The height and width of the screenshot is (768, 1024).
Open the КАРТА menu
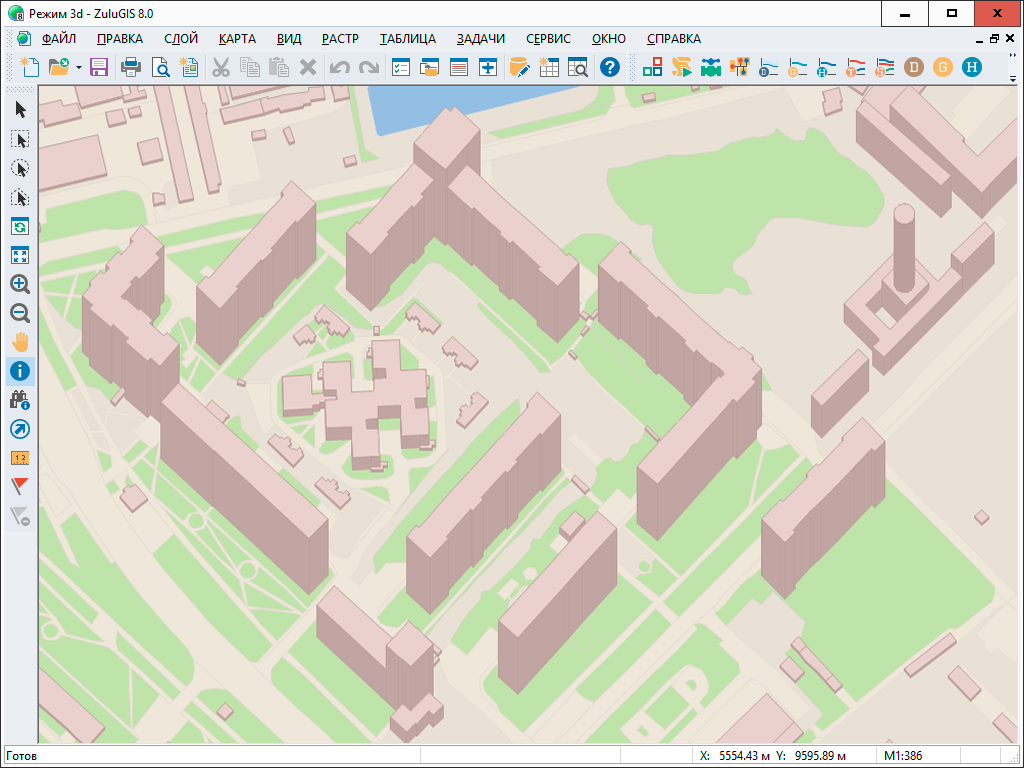(237, 39)
